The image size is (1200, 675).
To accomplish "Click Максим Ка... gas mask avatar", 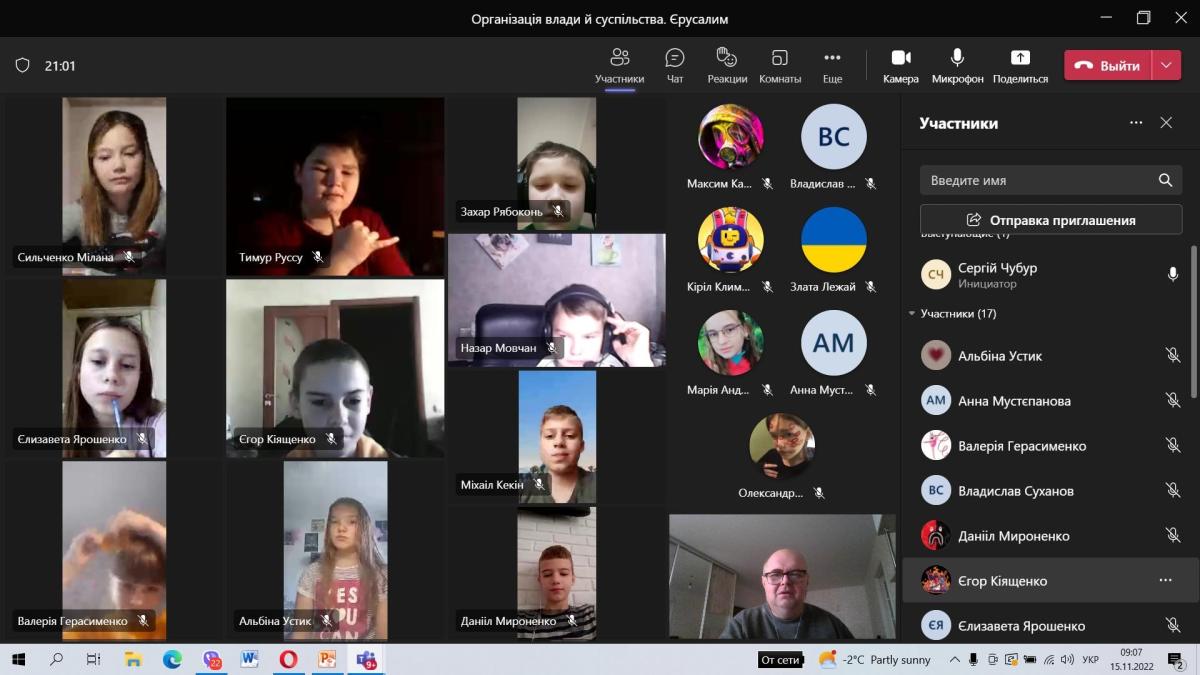I will pyautogui.click(x=731, y=136).
